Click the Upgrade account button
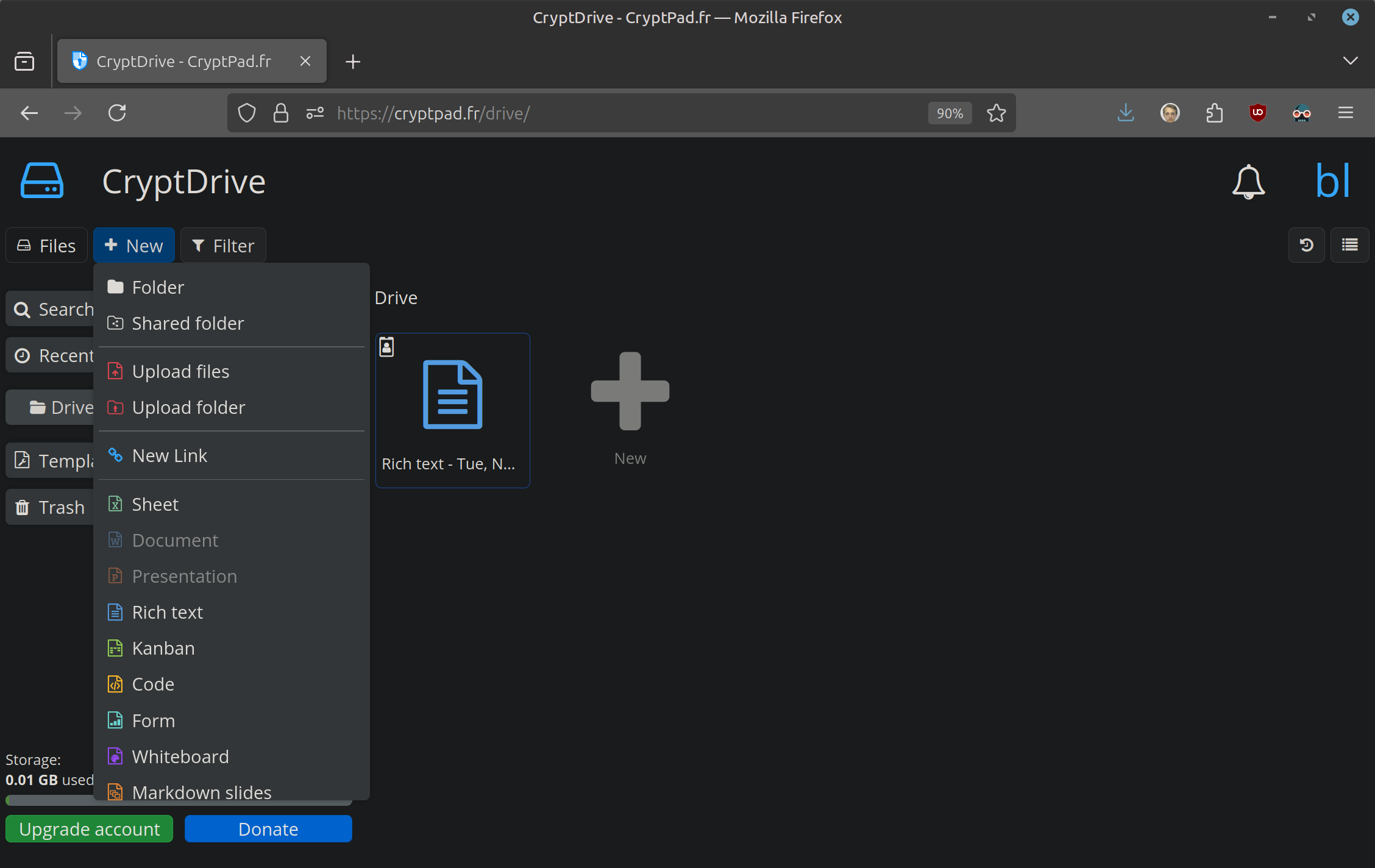 [90, 829]
